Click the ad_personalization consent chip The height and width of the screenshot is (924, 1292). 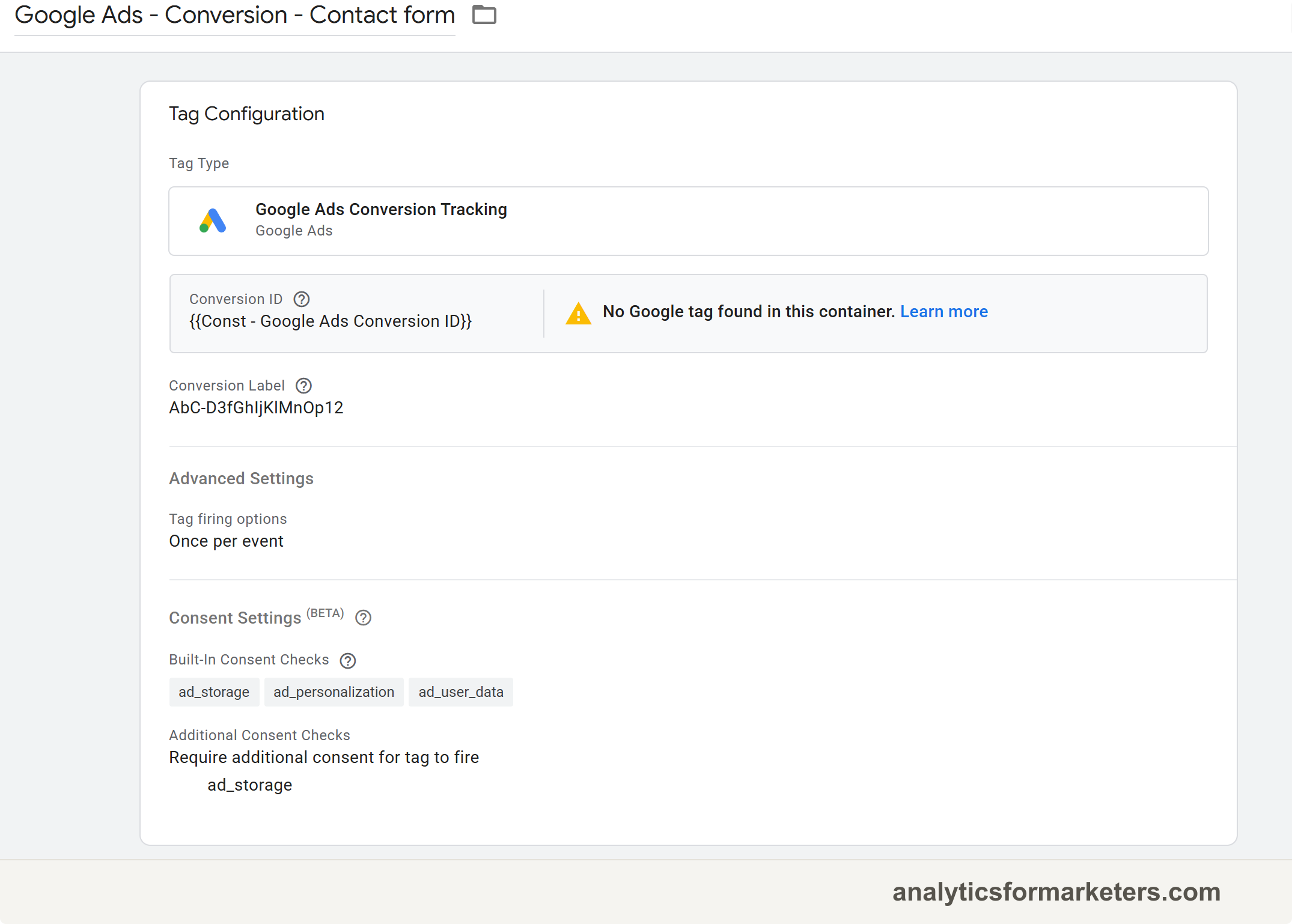point(334,692)
